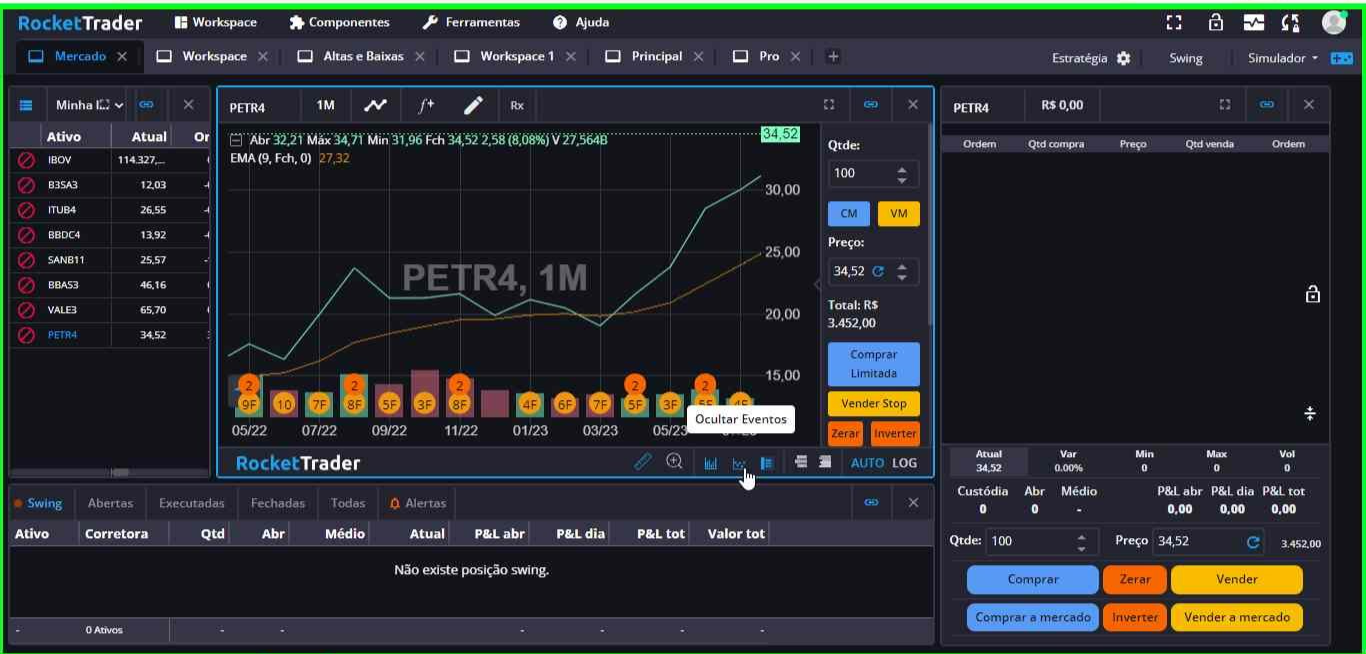Adjust the Preço stepper in chart panel

click(x=902, y=271)
